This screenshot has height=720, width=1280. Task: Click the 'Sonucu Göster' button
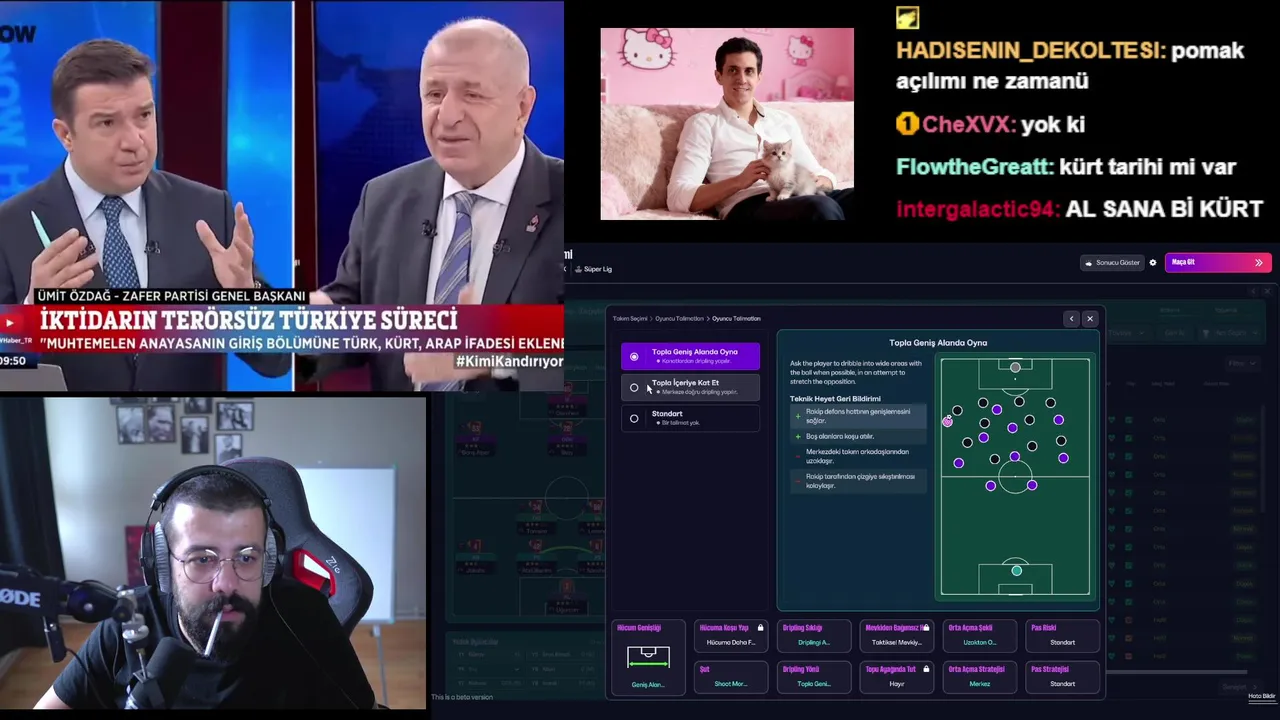(1112, 263)
